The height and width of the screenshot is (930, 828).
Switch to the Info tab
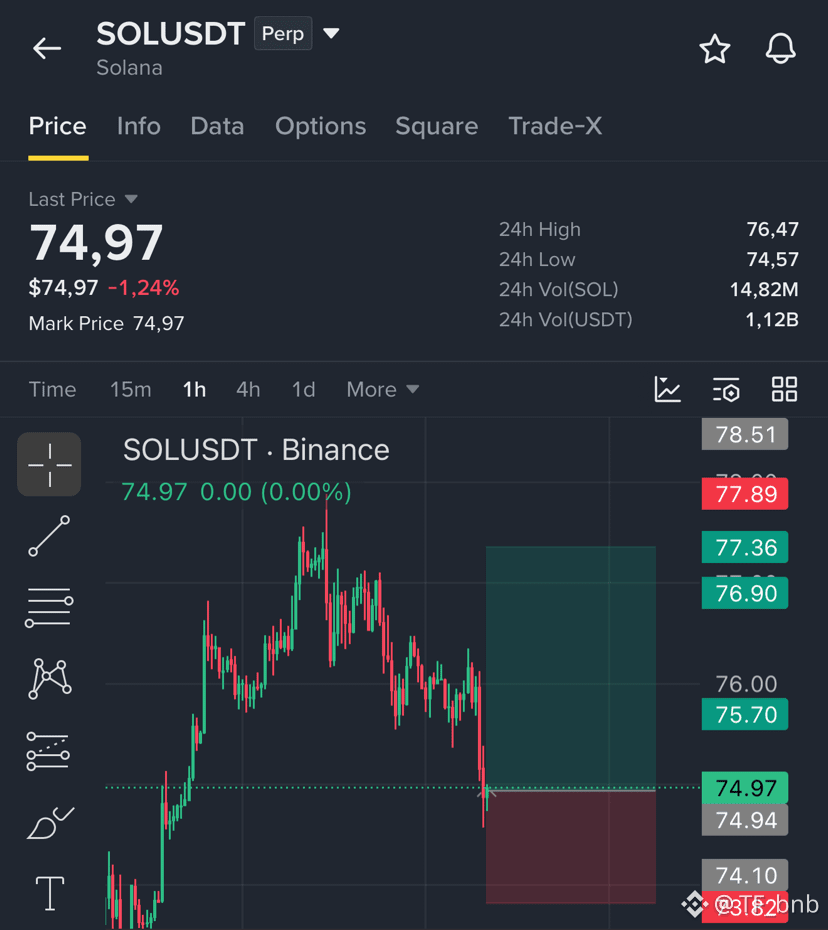(139, 126)
